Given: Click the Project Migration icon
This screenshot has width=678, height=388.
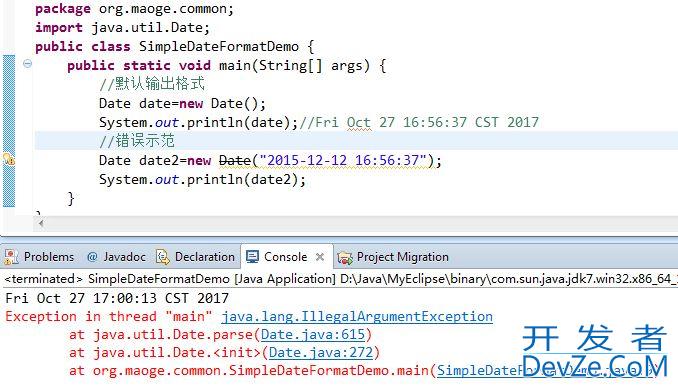Looking at the screenshot, I should click(345, 257).
